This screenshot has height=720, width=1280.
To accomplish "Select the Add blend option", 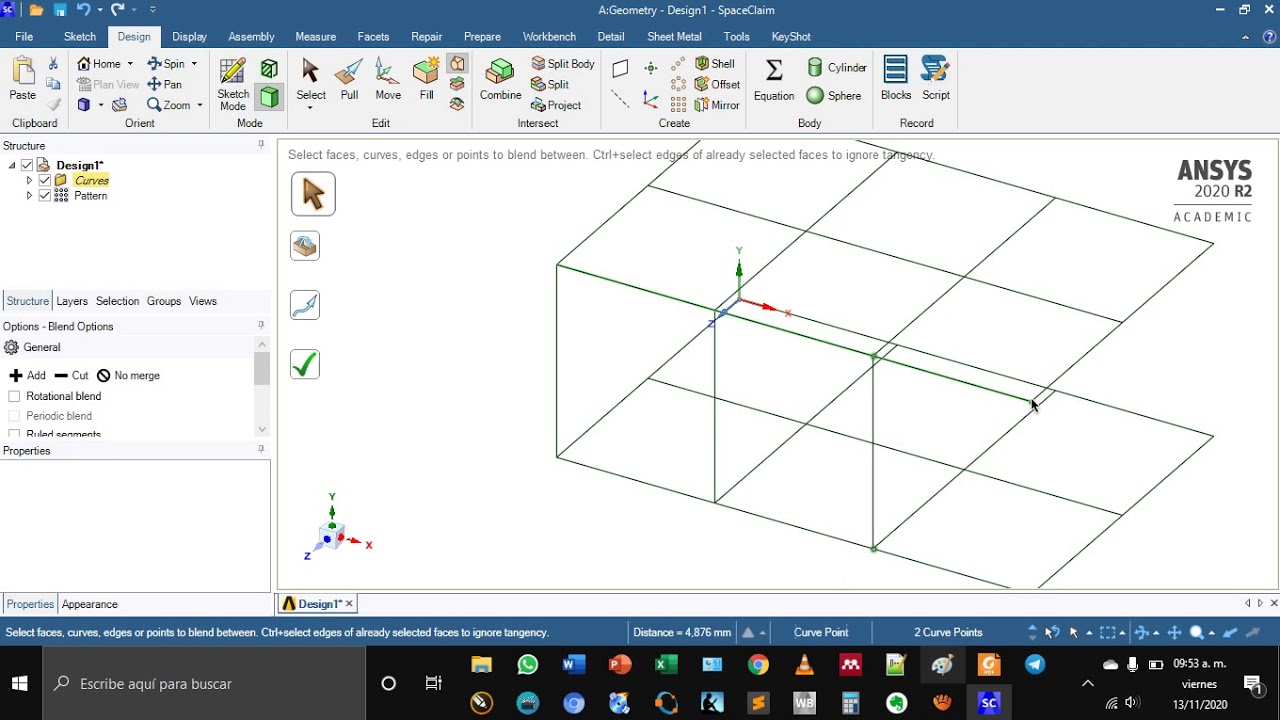I will click(28, 375).
